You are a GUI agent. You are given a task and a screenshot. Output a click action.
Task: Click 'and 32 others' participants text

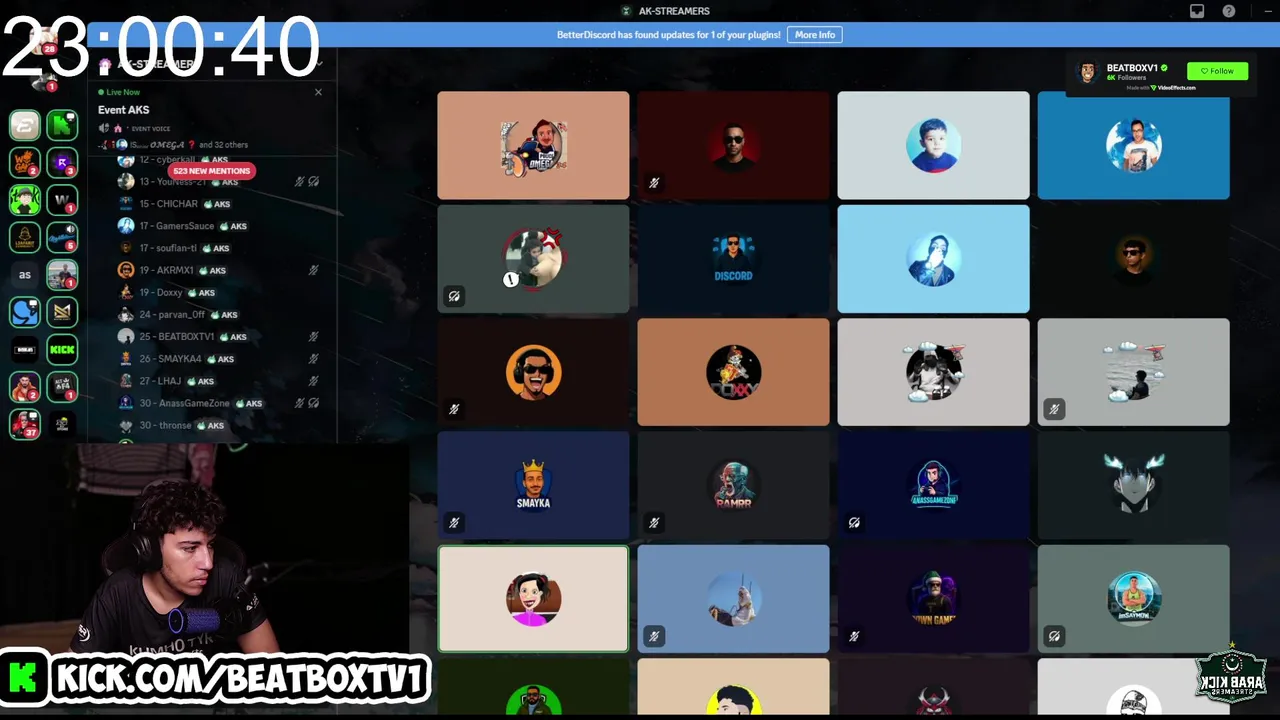pyautogui.click(x=223, y=145)
